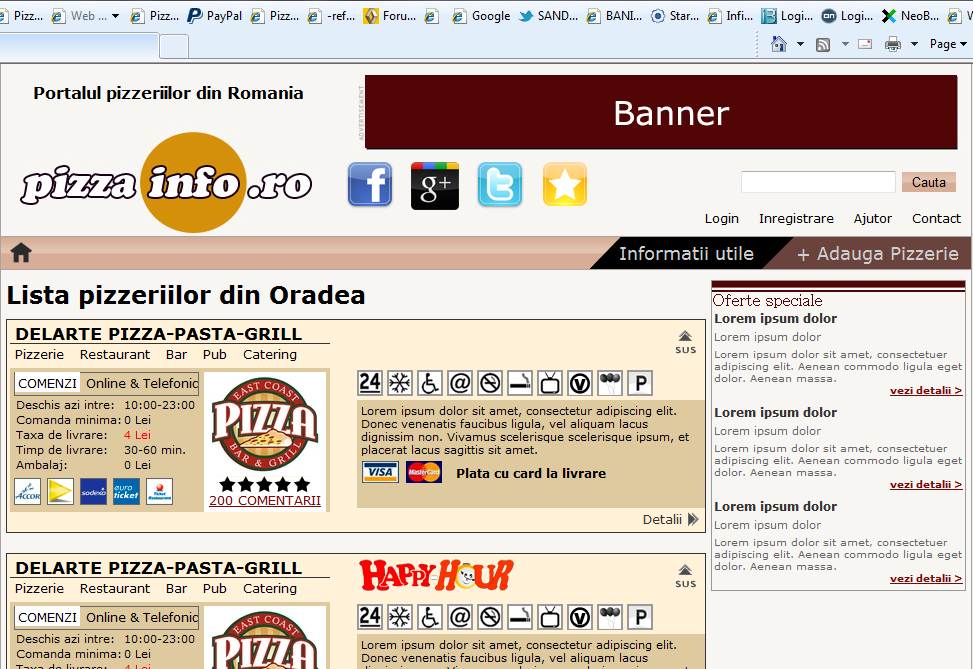Open the Google favorite
This screenshot has height=669, width=973.
pos(482,16)
